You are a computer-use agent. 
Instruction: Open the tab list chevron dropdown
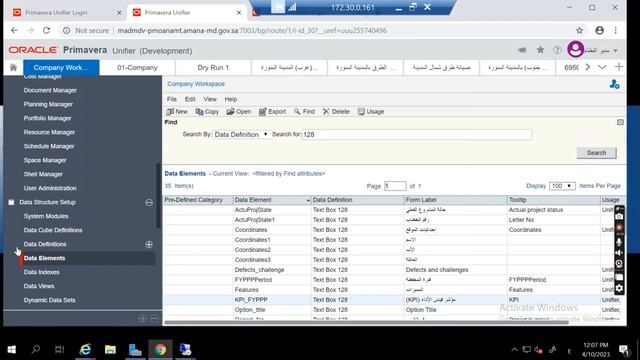pyautogui.click(x=602, y=67)
